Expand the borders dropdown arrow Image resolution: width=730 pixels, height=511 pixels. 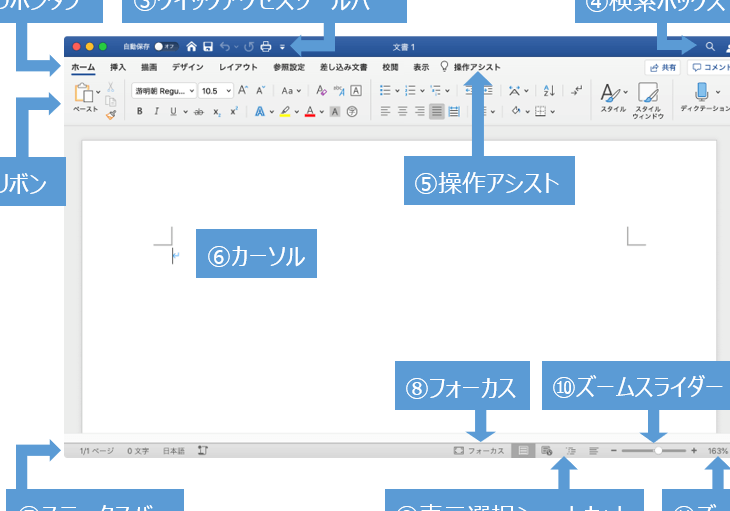pyautogui.click(x=553, y=112)
